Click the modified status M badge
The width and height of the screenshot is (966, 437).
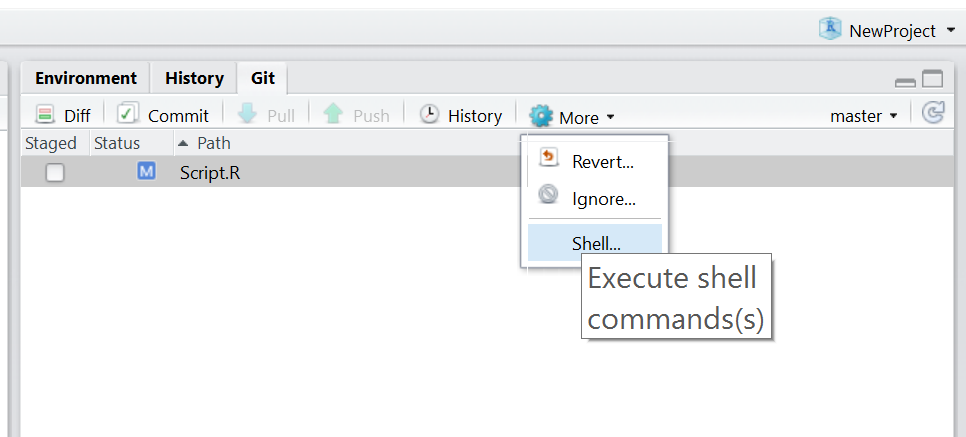146,171
